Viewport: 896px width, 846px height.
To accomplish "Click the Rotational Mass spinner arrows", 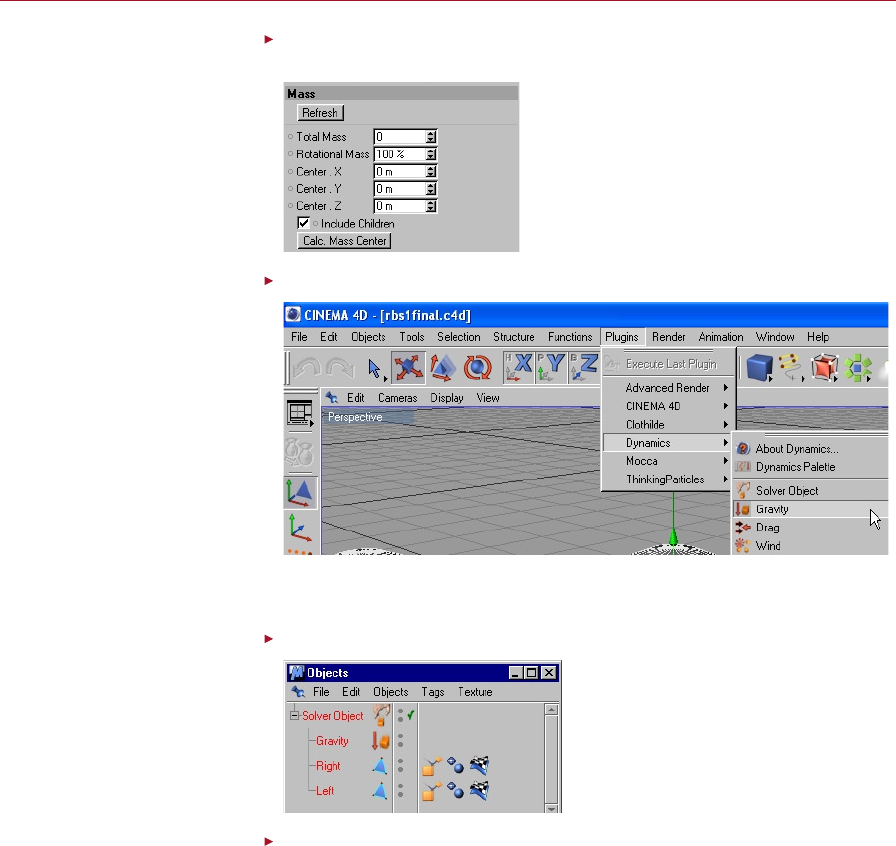I will pyautogui.click(x=431, y=154).
